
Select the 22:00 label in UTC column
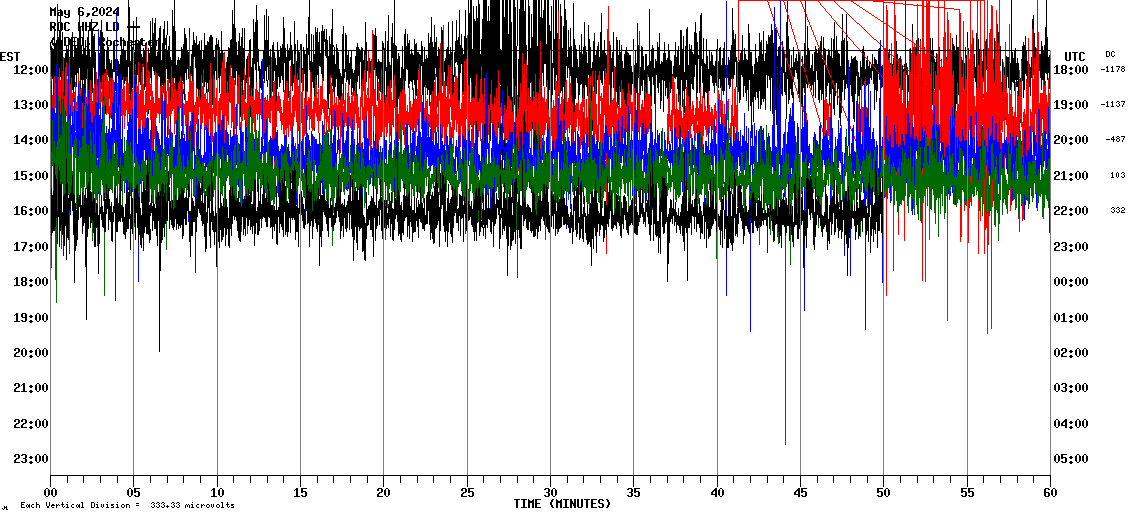(x=1071, y=210)
